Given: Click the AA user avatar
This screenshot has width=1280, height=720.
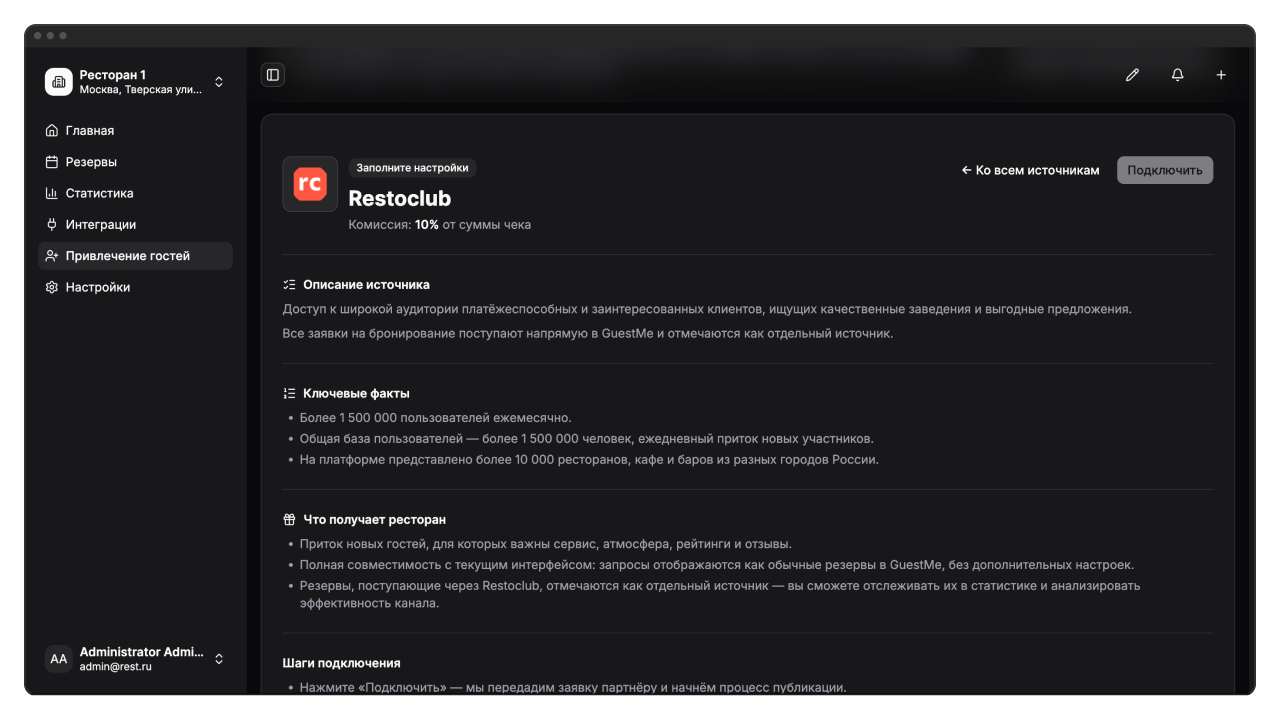Looking at the screenshot, I should pyautogui.click(x=59, y=659).
